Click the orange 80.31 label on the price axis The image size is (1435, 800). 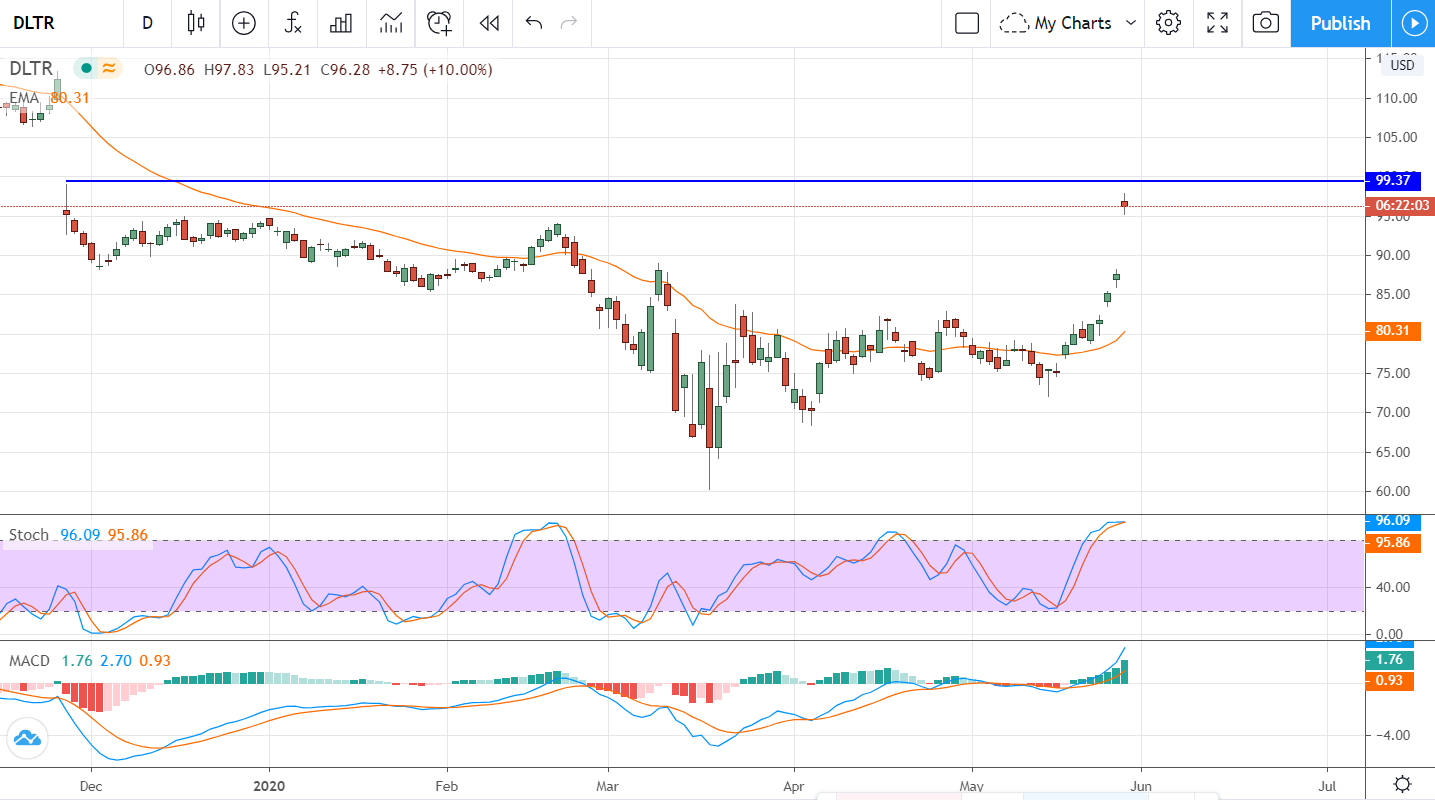1393,331
